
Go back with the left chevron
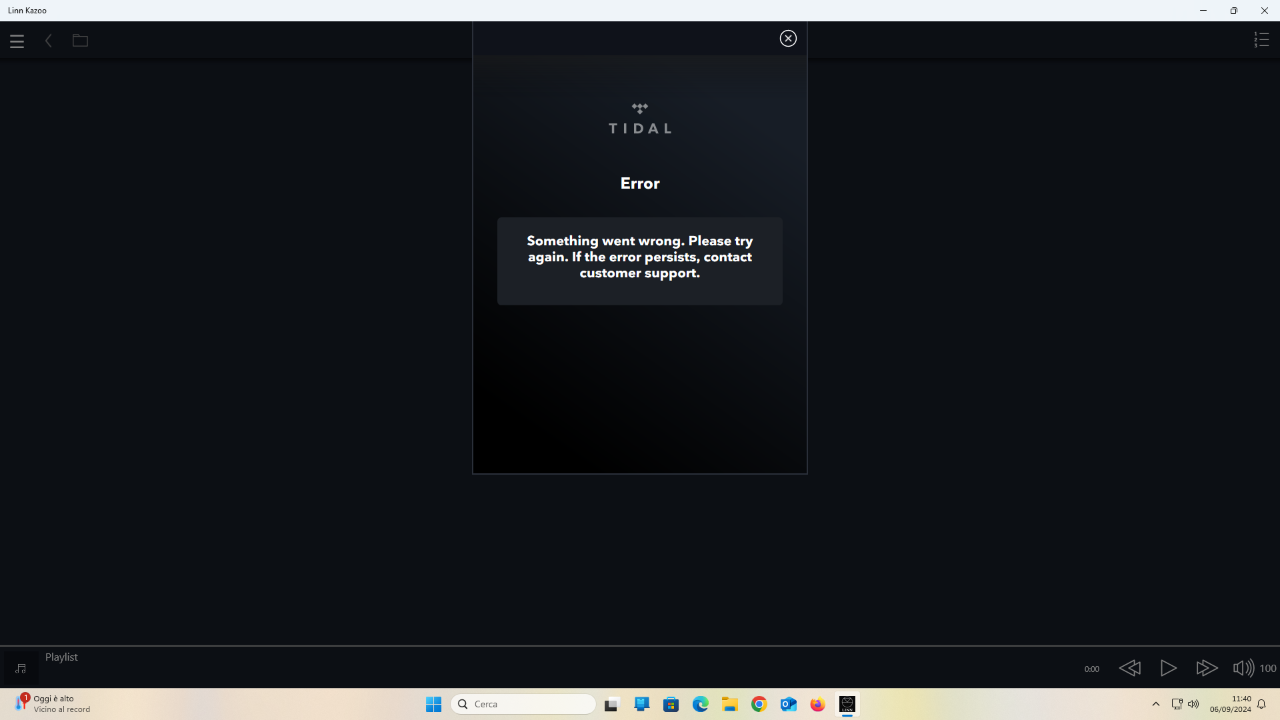click(48, 41)
